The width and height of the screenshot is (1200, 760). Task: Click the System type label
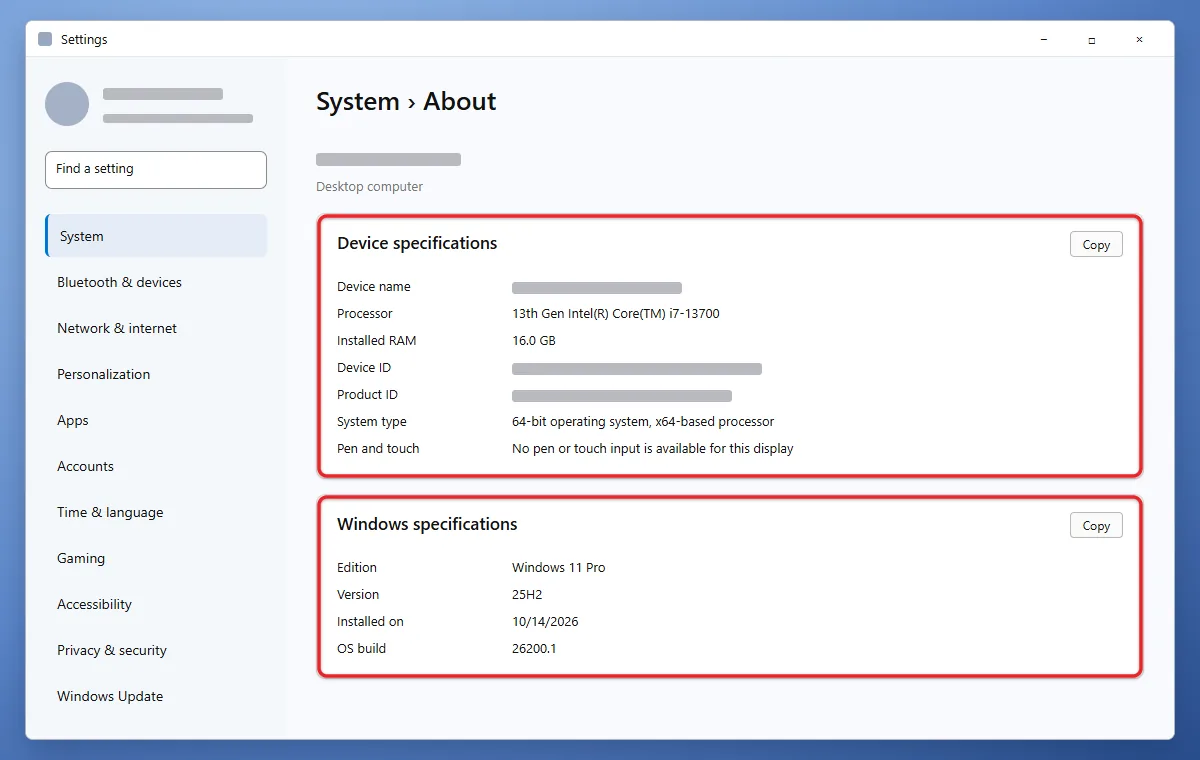click(x=372, y=421)
